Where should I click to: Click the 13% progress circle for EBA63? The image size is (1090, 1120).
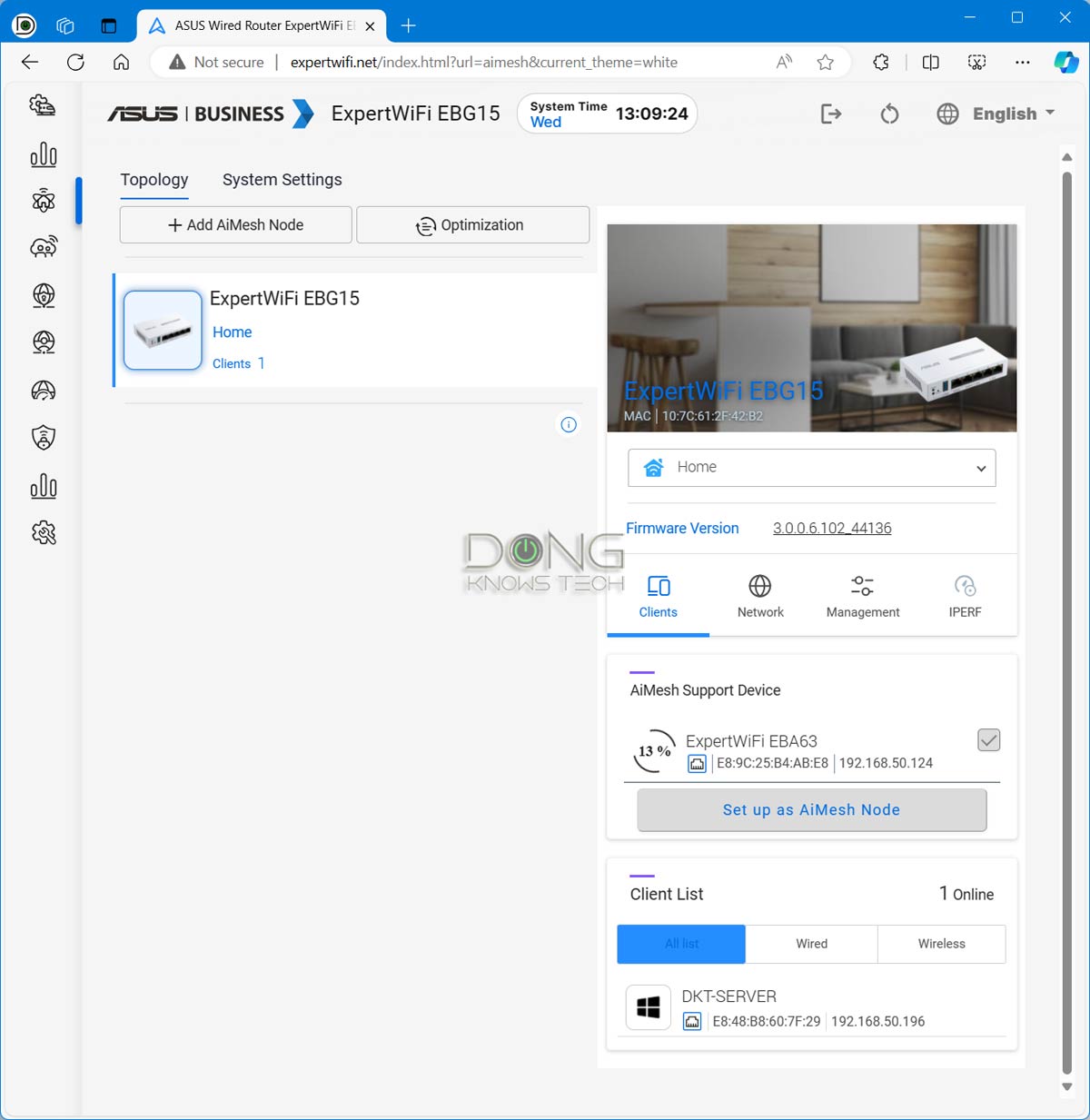pyautogui.click(x=654, y=751)
